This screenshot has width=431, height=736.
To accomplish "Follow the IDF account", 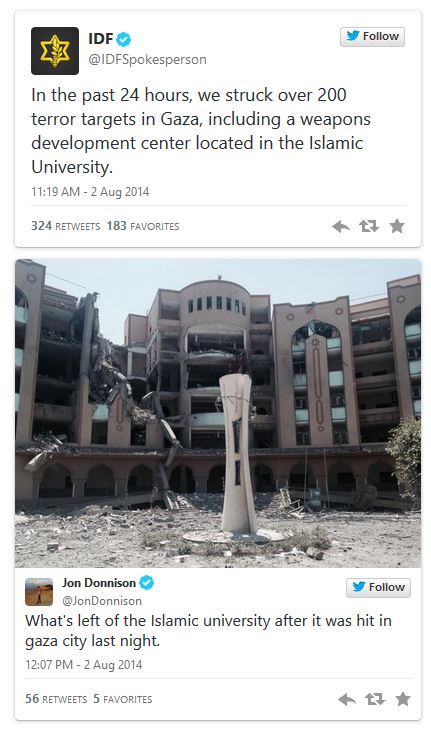I will (372, 37).
